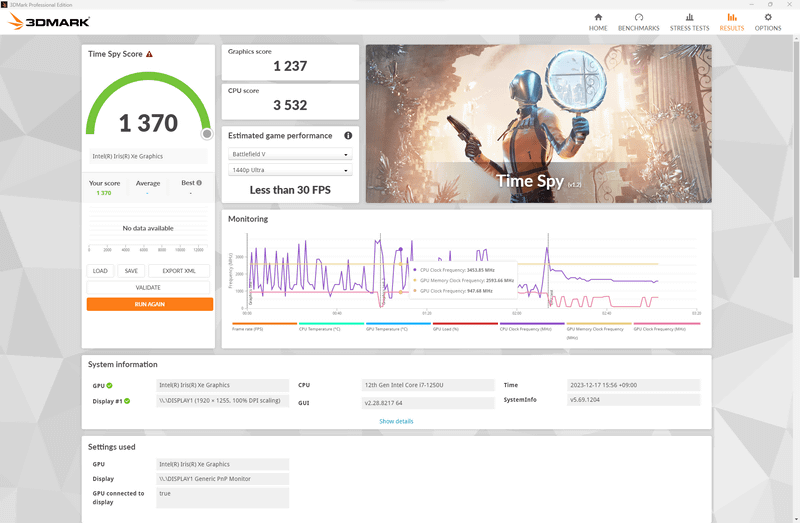The height and width of the screenshot is (523, 800).
Task: Click the System information GPU field value
Action: [222, 385]
